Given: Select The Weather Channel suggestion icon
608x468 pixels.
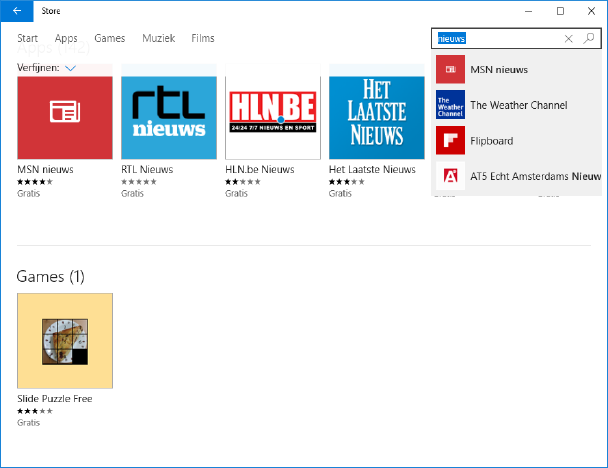Looking at the screenshot, I should pyautogui.click(x=450, y=105).
